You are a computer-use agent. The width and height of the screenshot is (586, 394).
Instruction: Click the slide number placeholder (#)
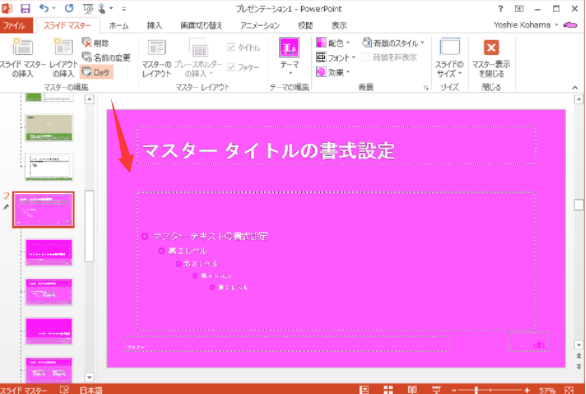pyautogui.click(x=528, y=342)
